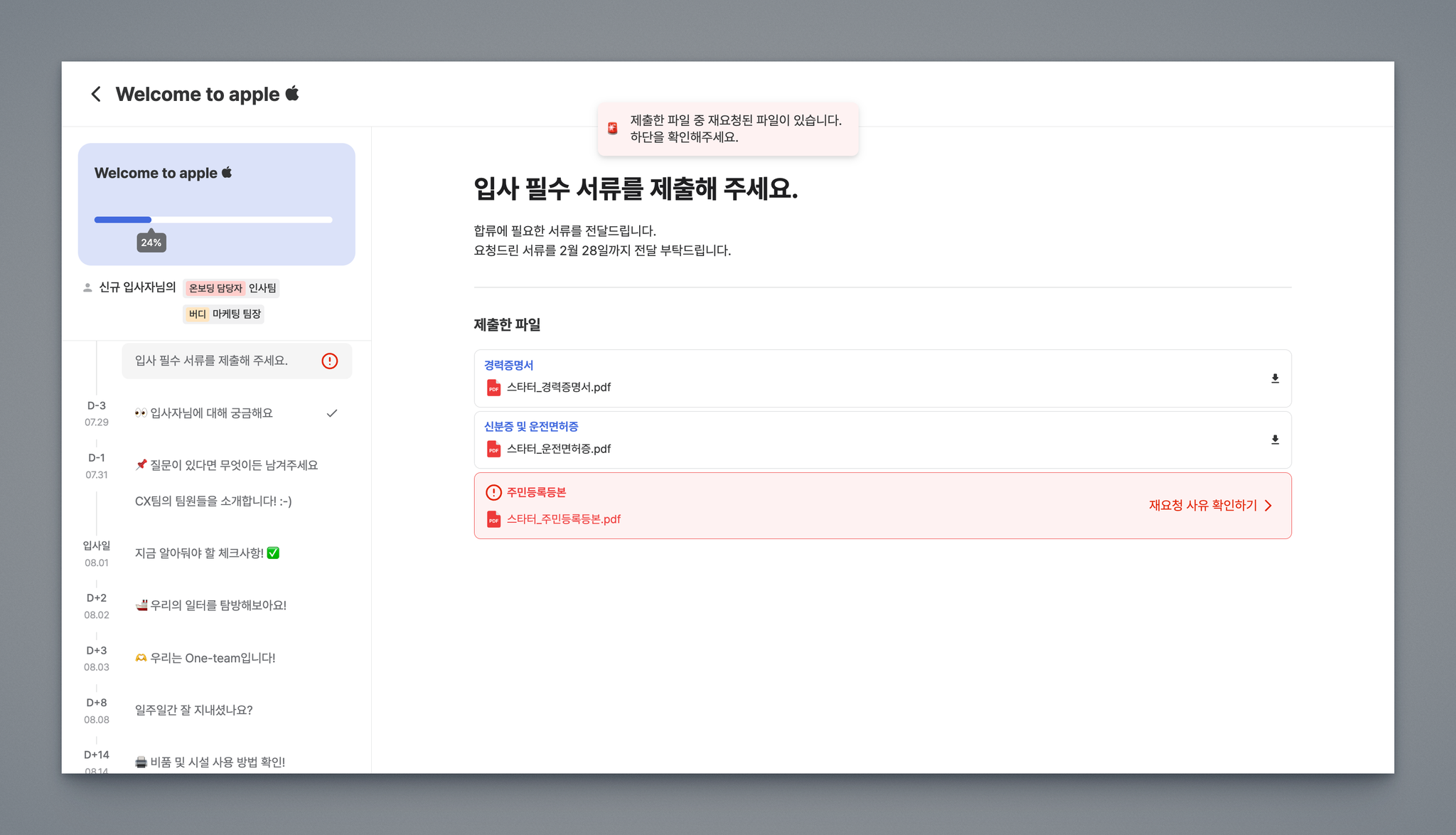Screen dimensions: 1456x835
Task: Open CX팀의 팀원들을 소개합니다 item
Action: click(213, 501)
